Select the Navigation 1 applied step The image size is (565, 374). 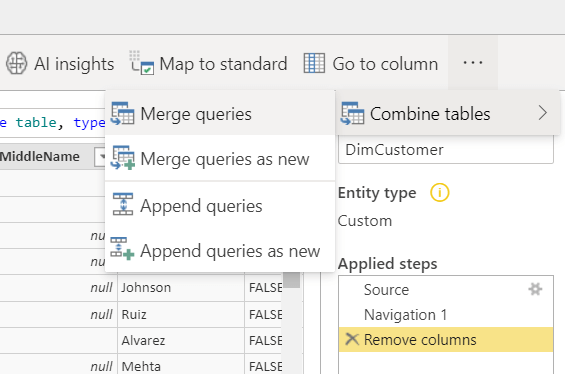pos(446,315)
